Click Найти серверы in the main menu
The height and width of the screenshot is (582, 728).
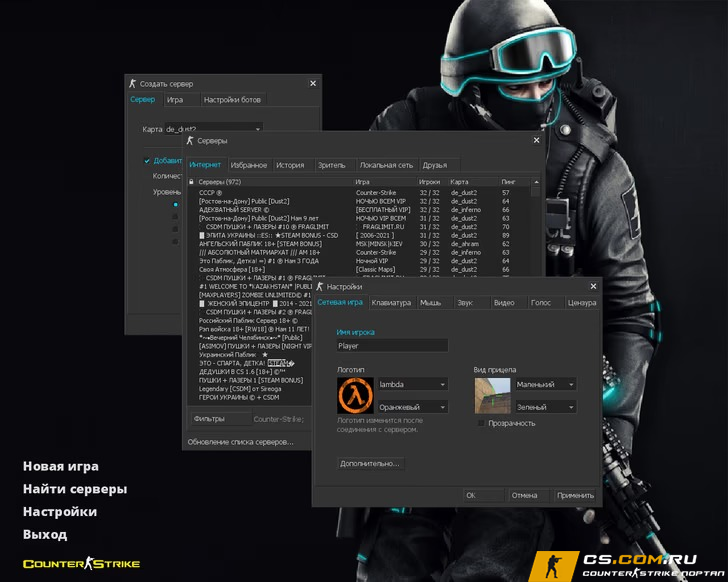(x=75, y=489)
